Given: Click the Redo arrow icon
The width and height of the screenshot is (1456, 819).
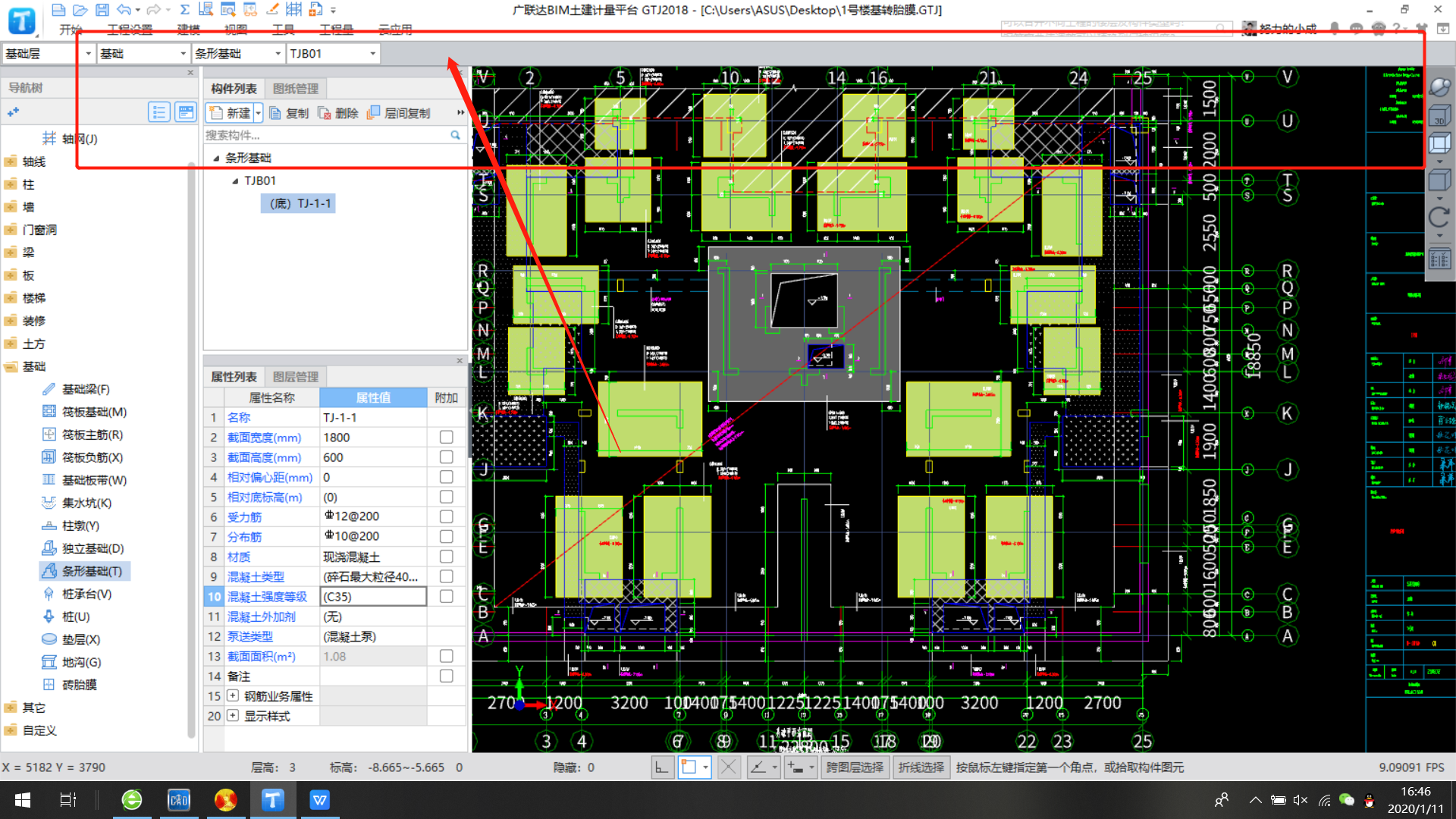Looking at the screenshot, I should tap(154, 10).
